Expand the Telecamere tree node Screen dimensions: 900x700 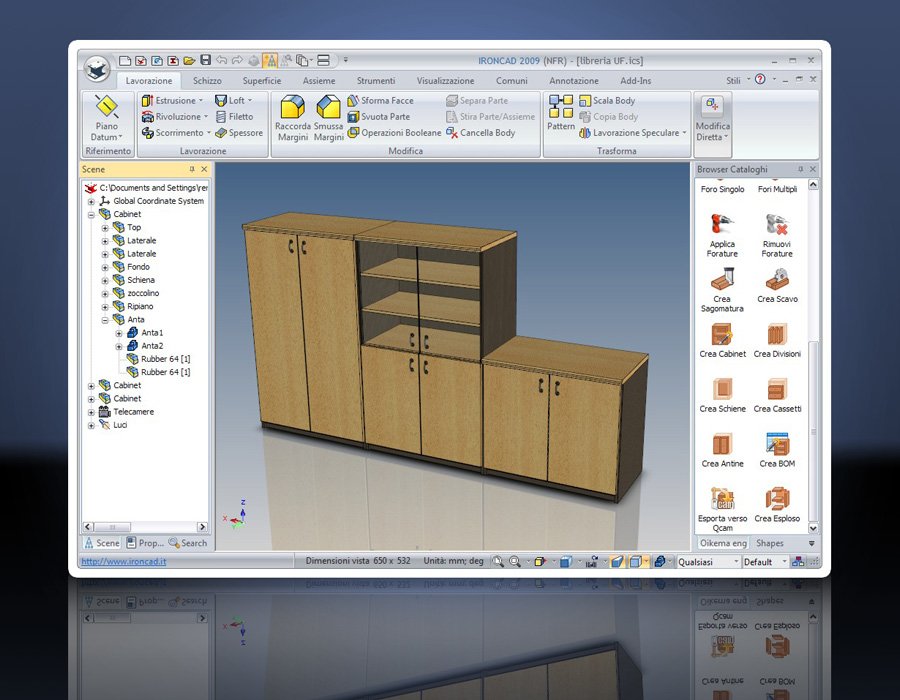click(x=91, y=412)
